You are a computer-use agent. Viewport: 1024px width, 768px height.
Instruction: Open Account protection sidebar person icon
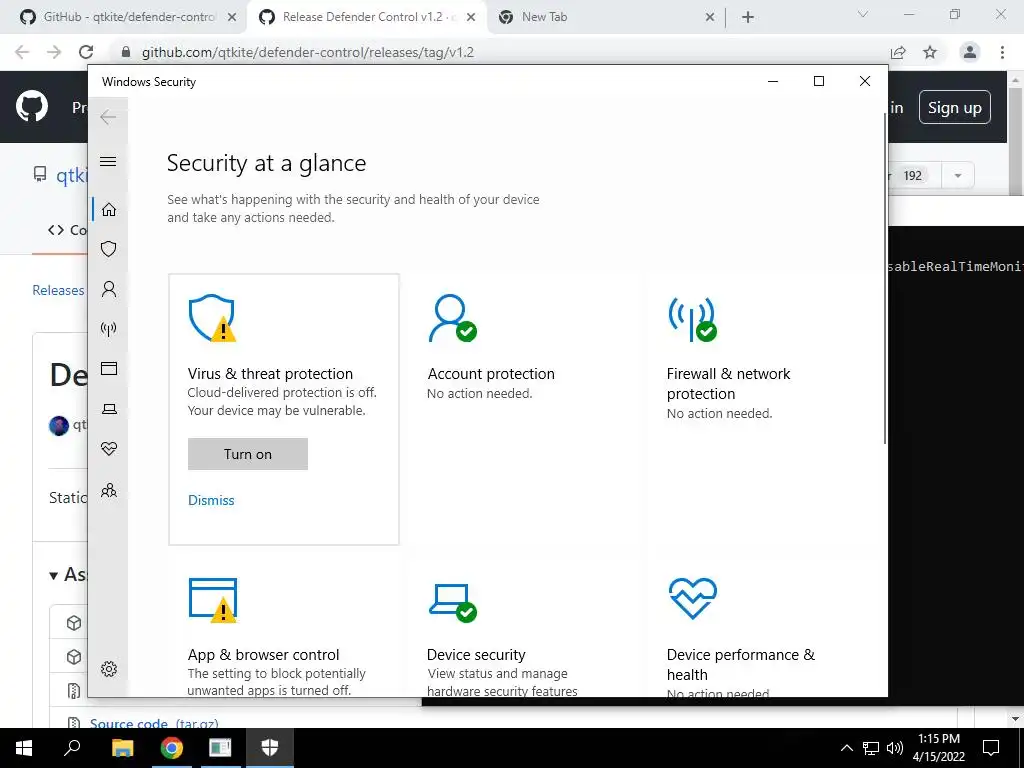click(108, 289)
